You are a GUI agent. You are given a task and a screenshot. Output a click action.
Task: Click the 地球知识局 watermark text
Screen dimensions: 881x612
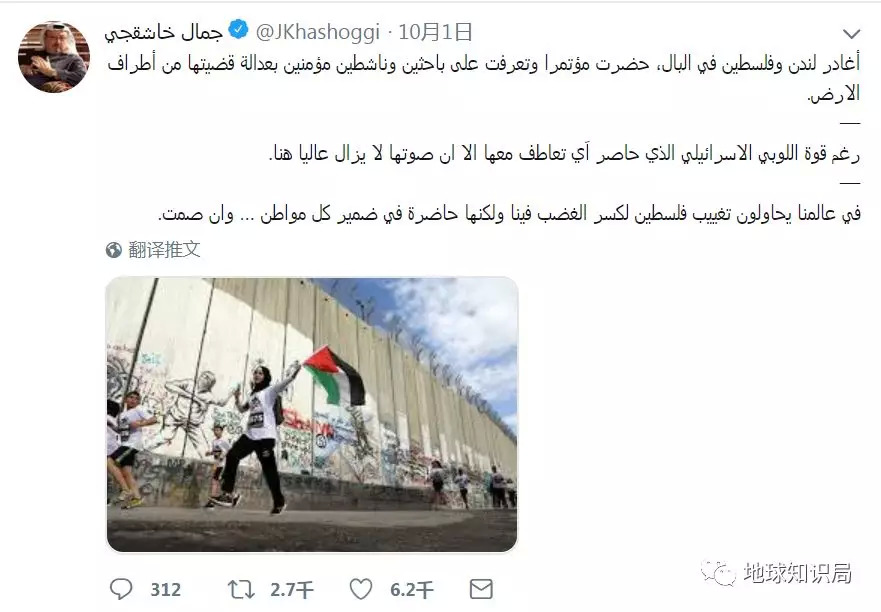(x=798, y=573)
